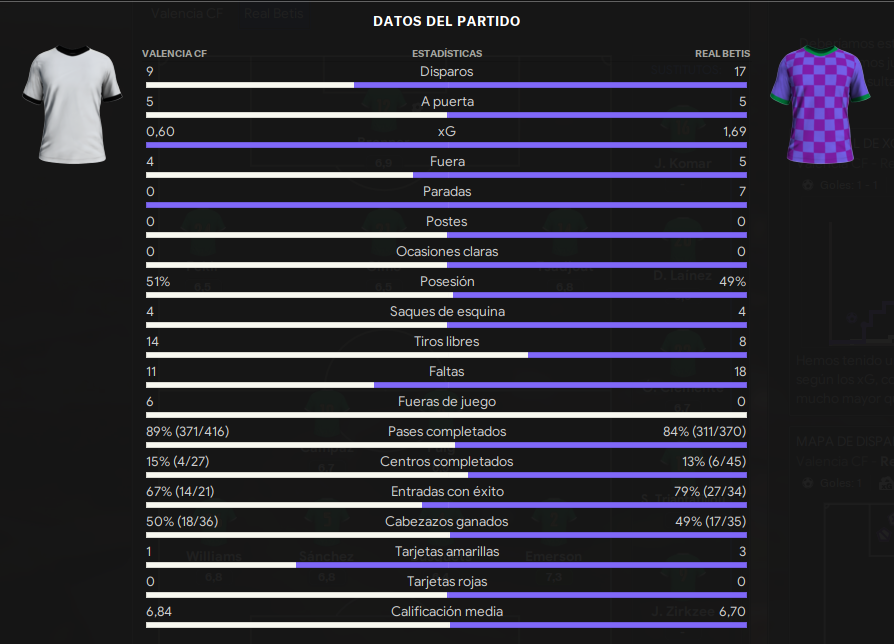Click the VALENCIA CF column header

pyautogui.click(x=174, y=54)
